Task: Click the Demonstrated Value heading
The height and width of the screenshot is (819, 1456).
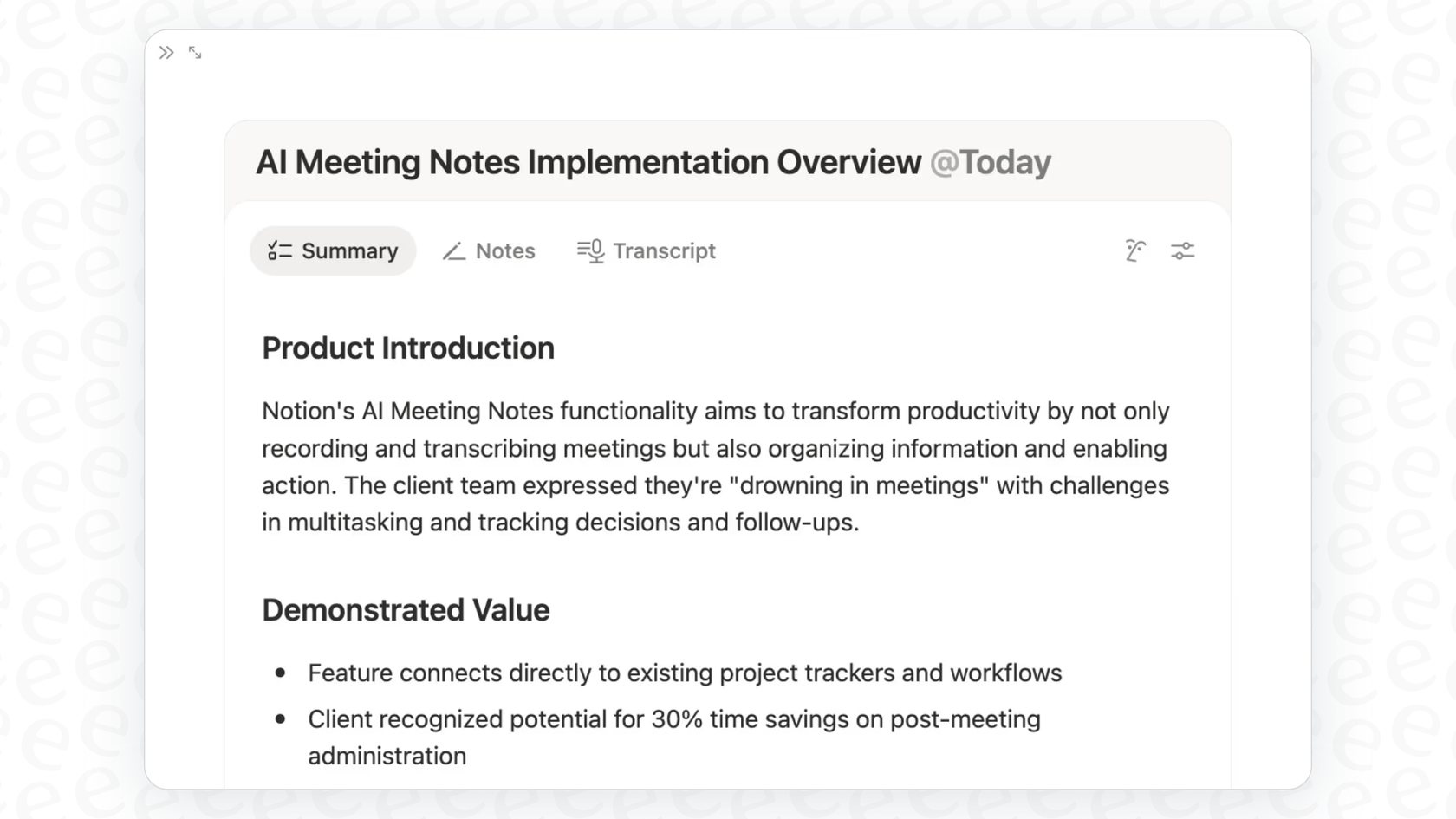Action: click(x=406, y=609)
